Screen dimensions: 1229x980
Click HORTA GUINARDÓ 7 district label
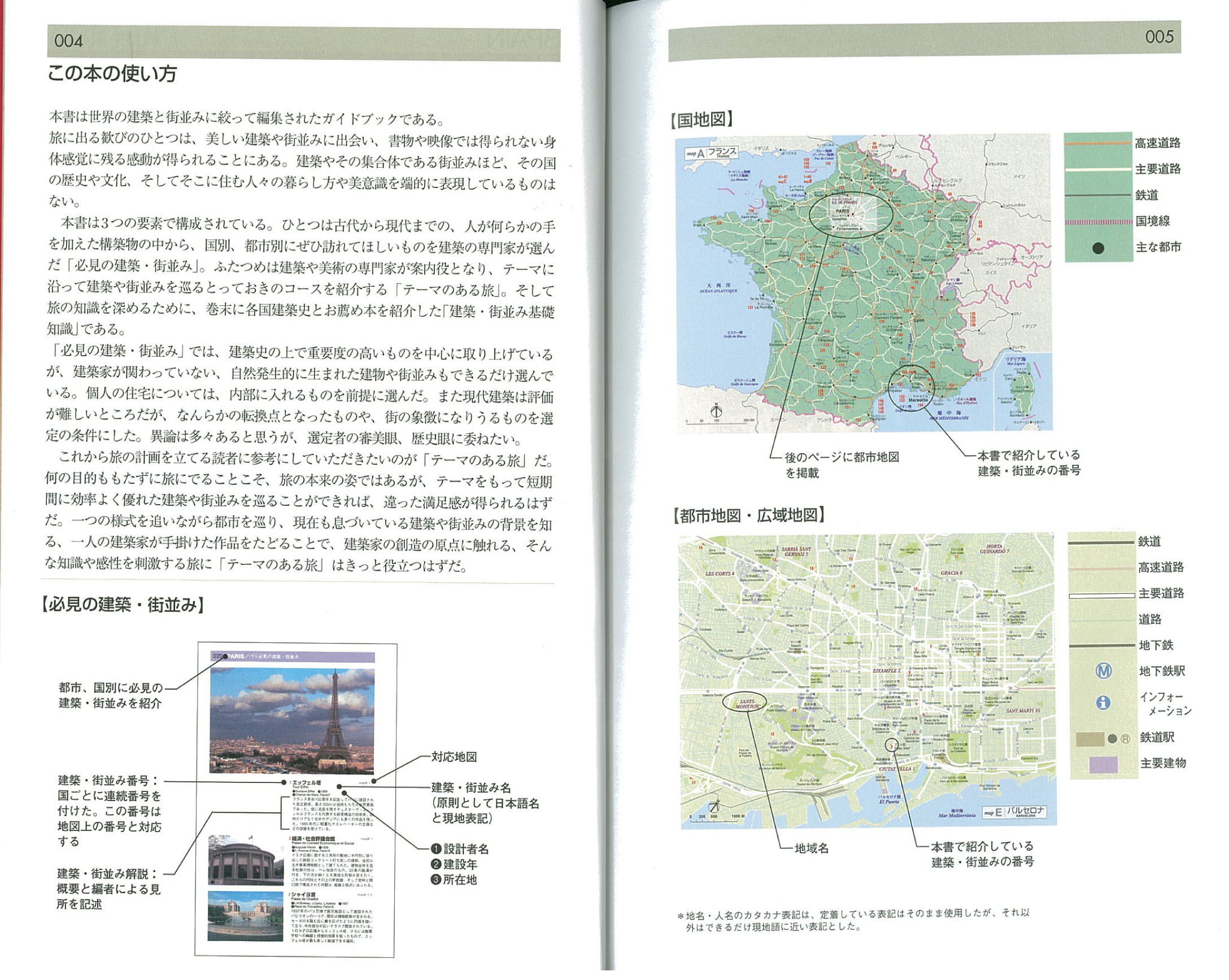click(994, 549)
